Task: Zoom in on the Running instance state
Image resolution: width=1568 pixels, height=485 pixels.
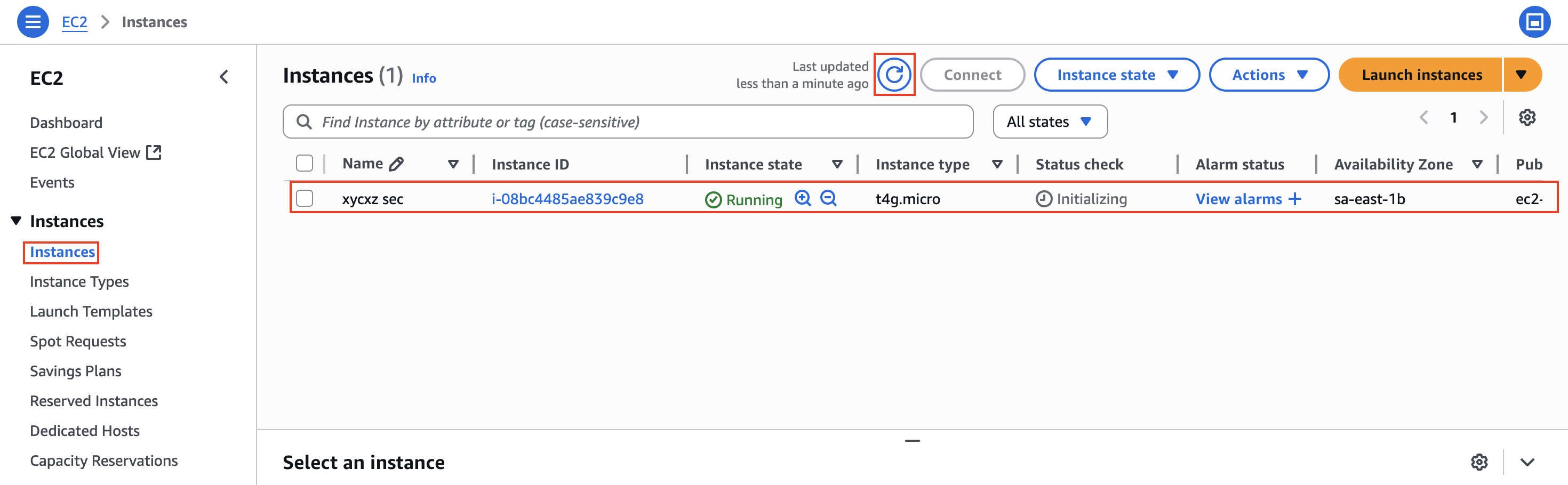Action: point(802,198)
